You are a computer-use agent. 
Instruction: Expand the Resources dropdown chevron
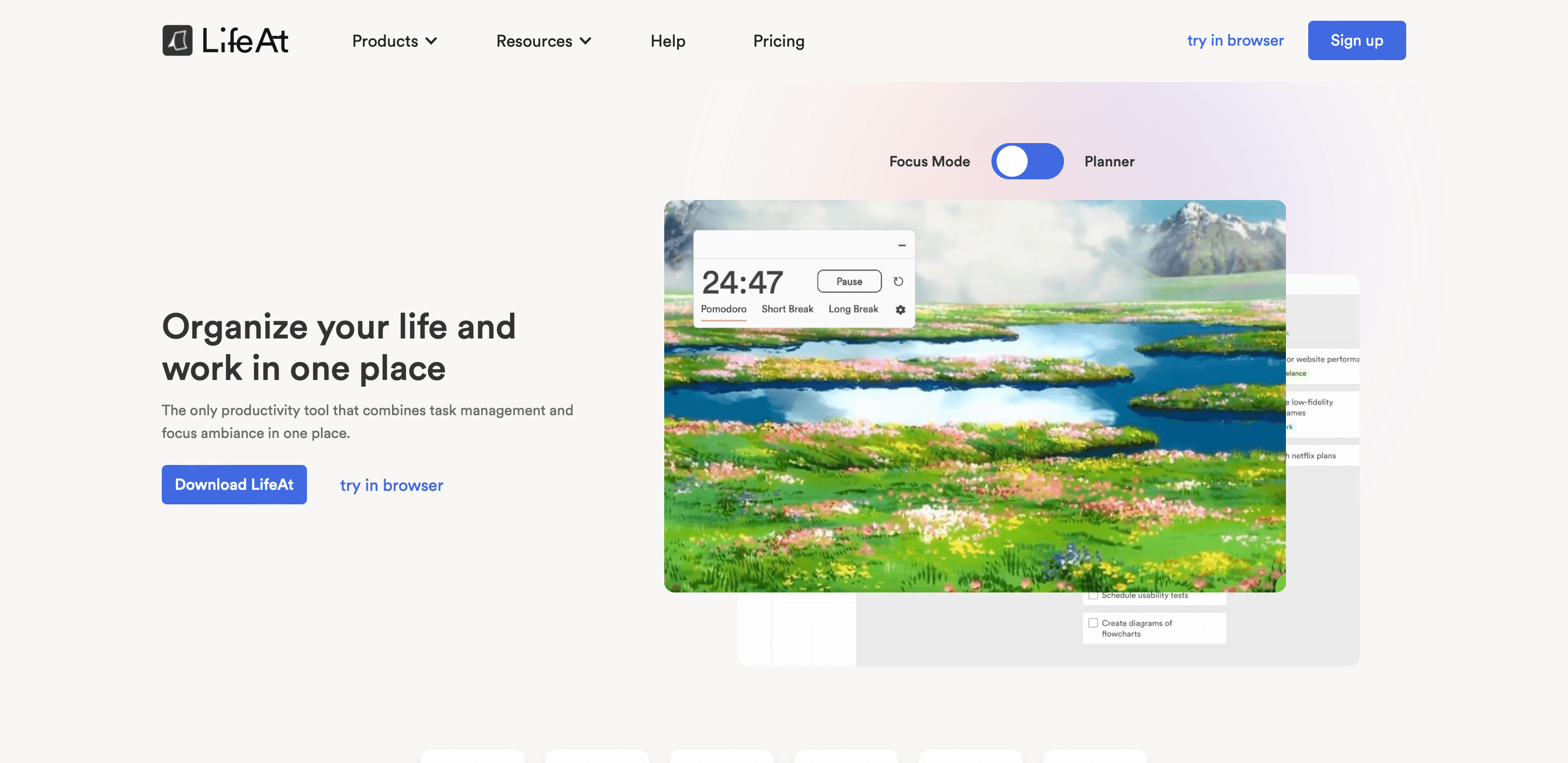pyautogui.click(x=585, y=41)
